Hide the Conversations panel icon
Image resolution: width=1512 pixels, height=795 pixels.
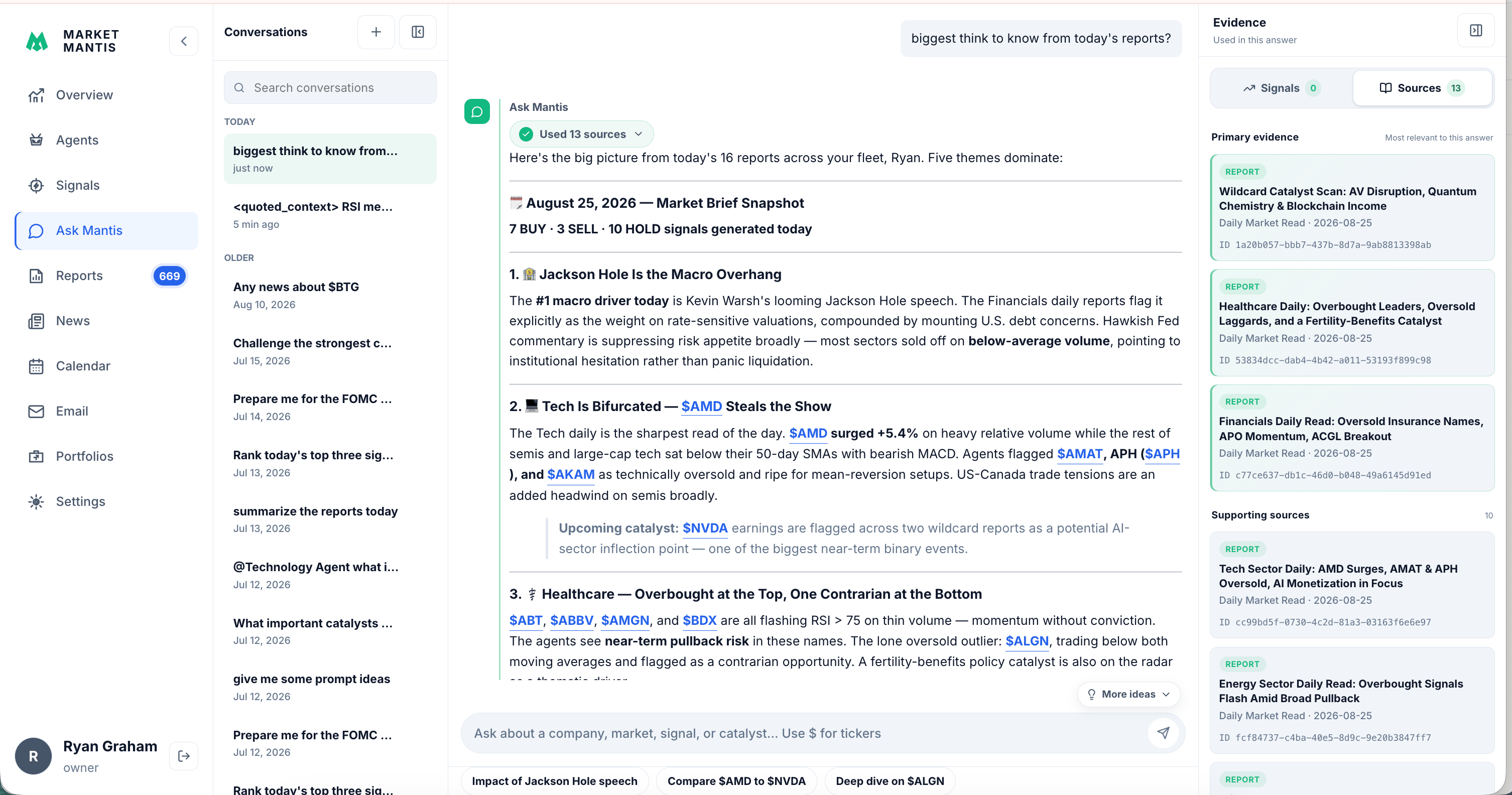418,32
